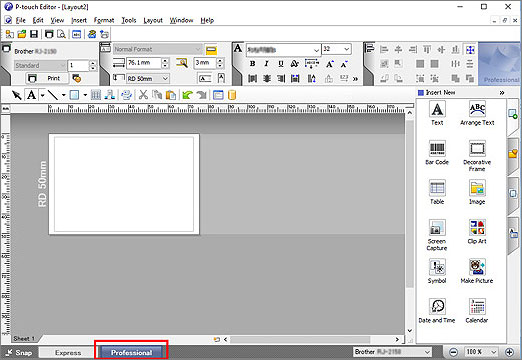The image size is (522, 360).
Task: Open the Edit menu
Action: coord(38,20)
